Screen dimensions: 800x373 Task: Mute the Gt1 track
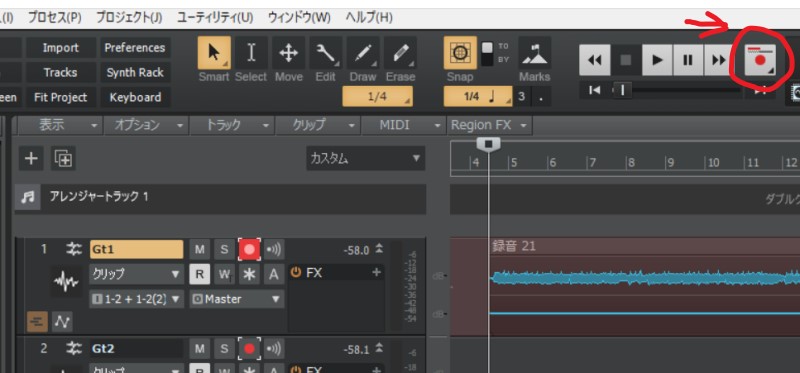click(x=199, y=250)
